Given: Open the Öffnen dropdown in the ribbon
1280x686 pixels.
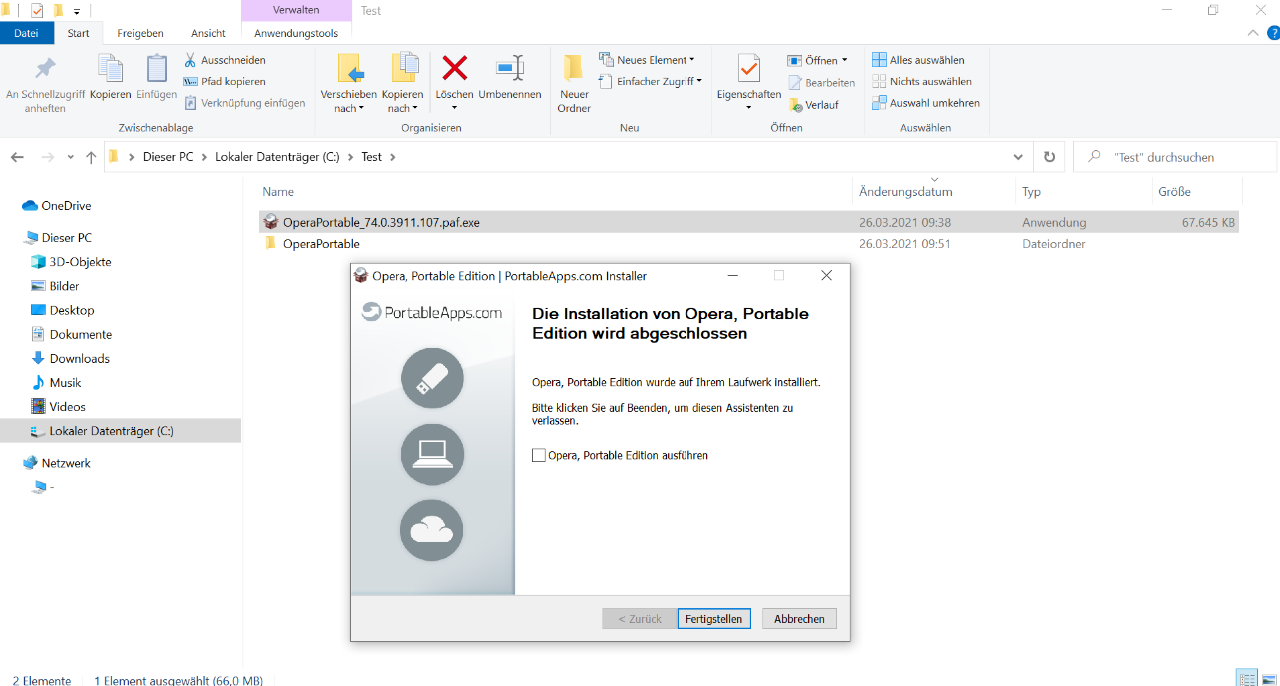Looking at the screenshot, I should click(817, 60).
